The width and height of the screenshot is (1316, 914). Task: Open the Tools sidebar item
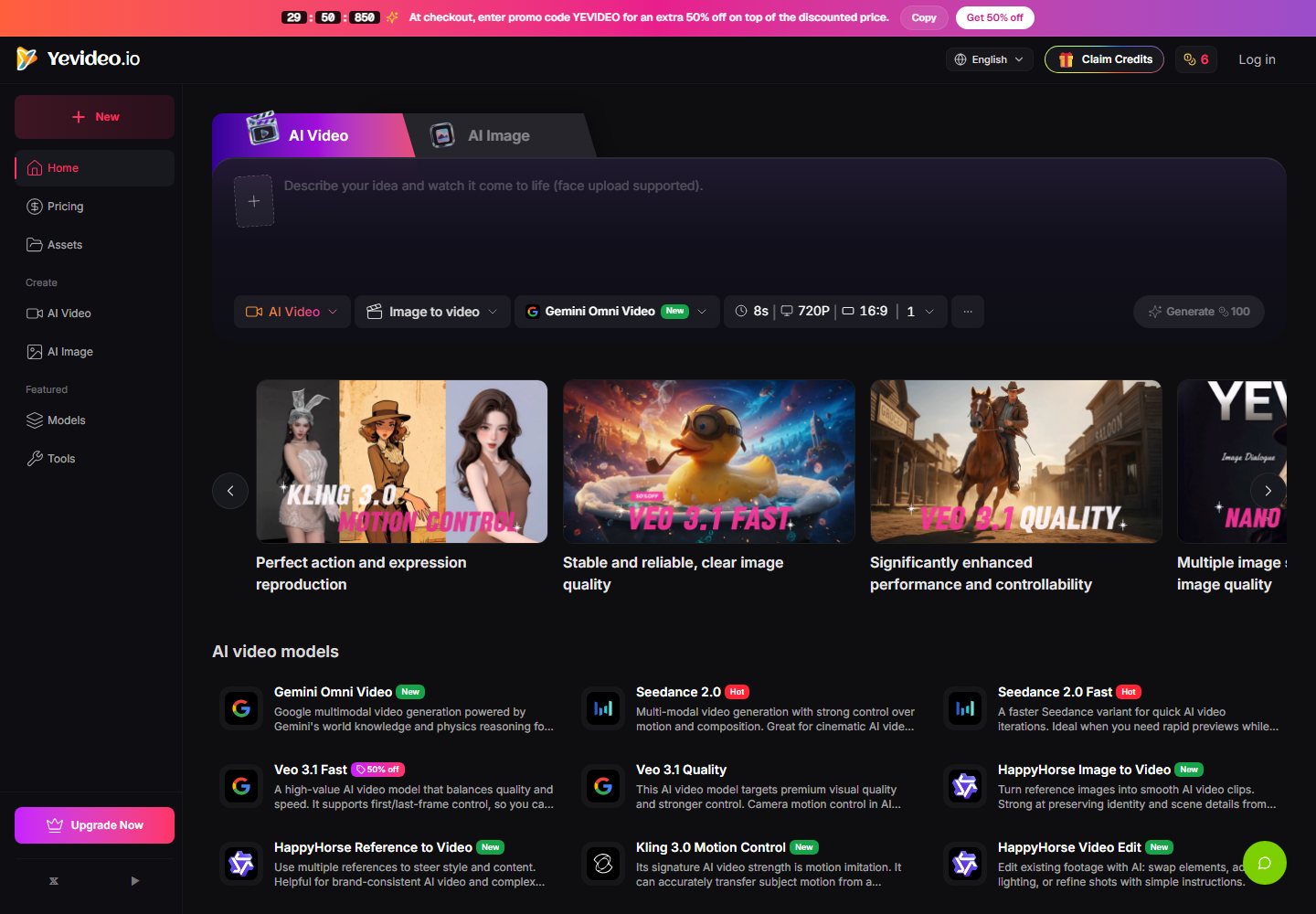(x=94, y=459)
